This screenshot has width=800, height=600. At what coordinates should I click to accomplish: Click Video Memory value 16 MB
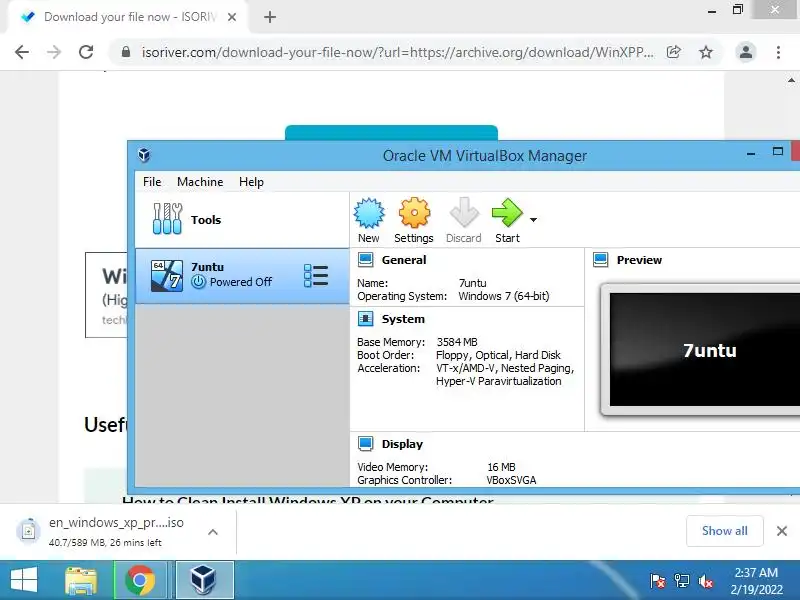502,467
